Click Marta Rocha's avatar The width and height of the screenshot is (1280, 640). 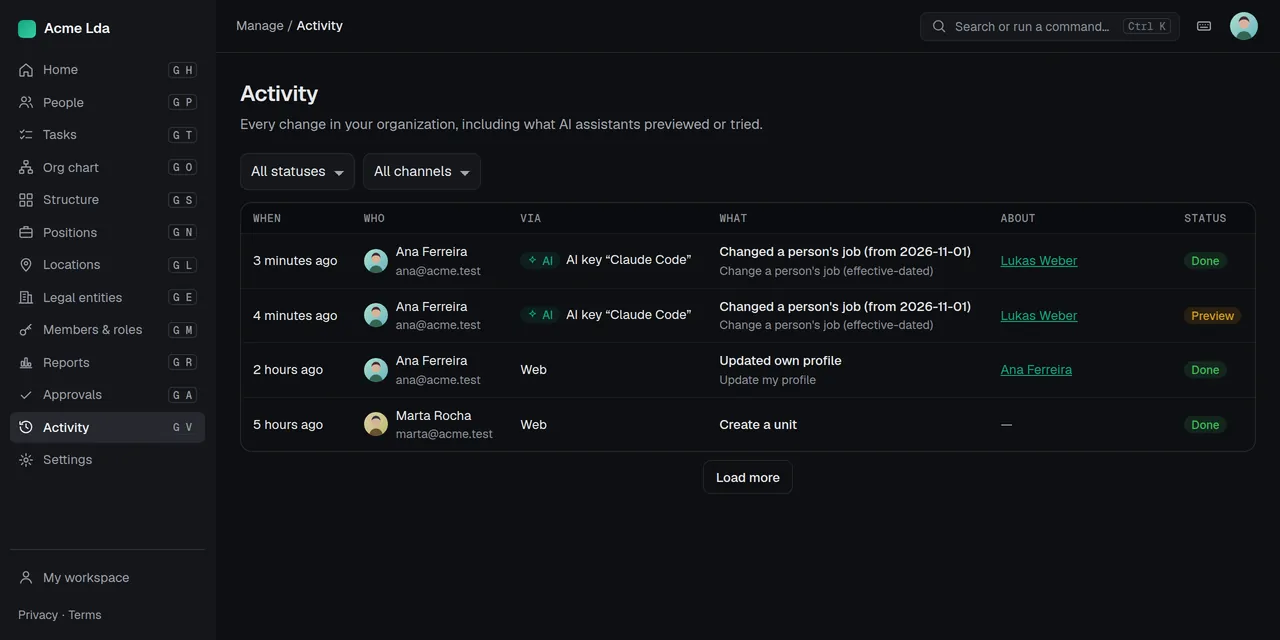(376, 424)
